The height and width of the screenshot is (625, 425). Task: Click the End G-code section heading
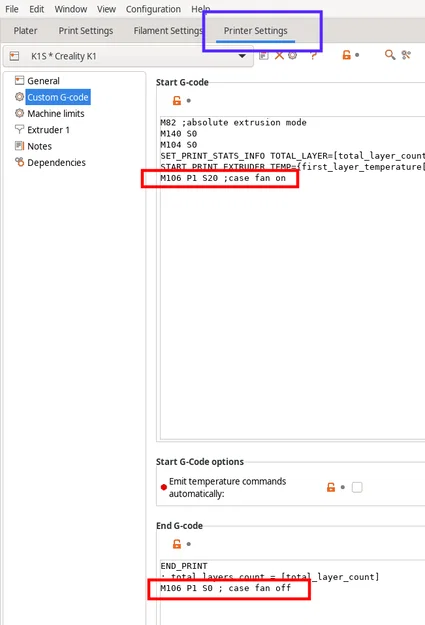tap(179, 526)
